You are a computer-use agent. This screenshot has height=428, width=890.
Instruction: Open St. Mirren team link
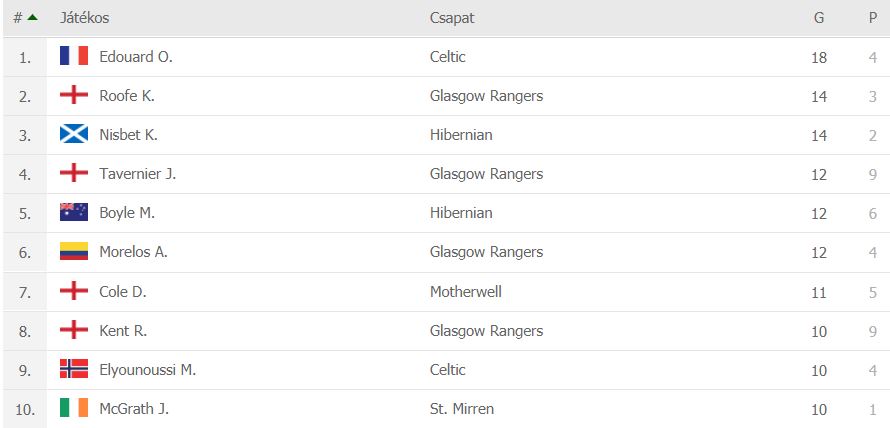[461, 409]
